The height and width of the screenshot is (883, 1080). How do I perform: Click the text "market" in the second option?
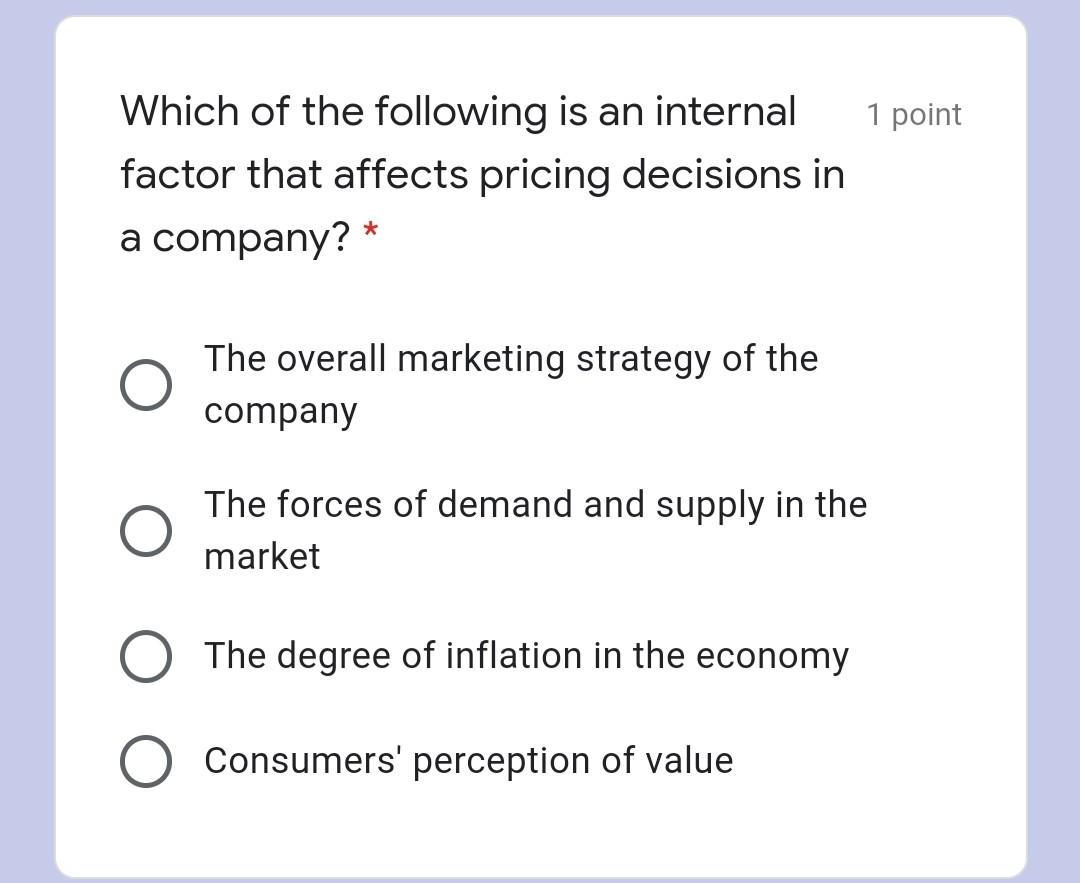tap(261, 557)
